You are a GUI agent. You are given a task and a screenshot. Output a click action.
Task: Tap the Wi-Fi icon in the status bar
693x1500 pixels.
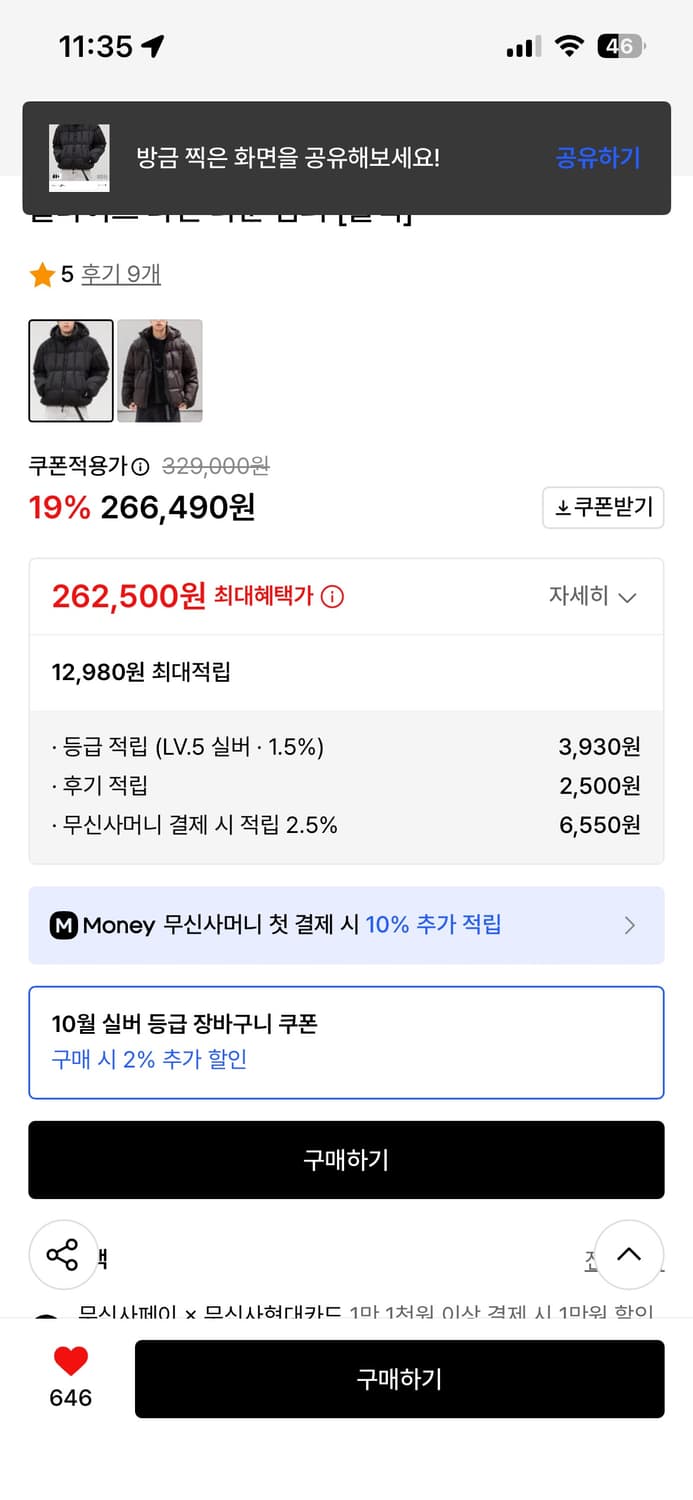[570, 45]
